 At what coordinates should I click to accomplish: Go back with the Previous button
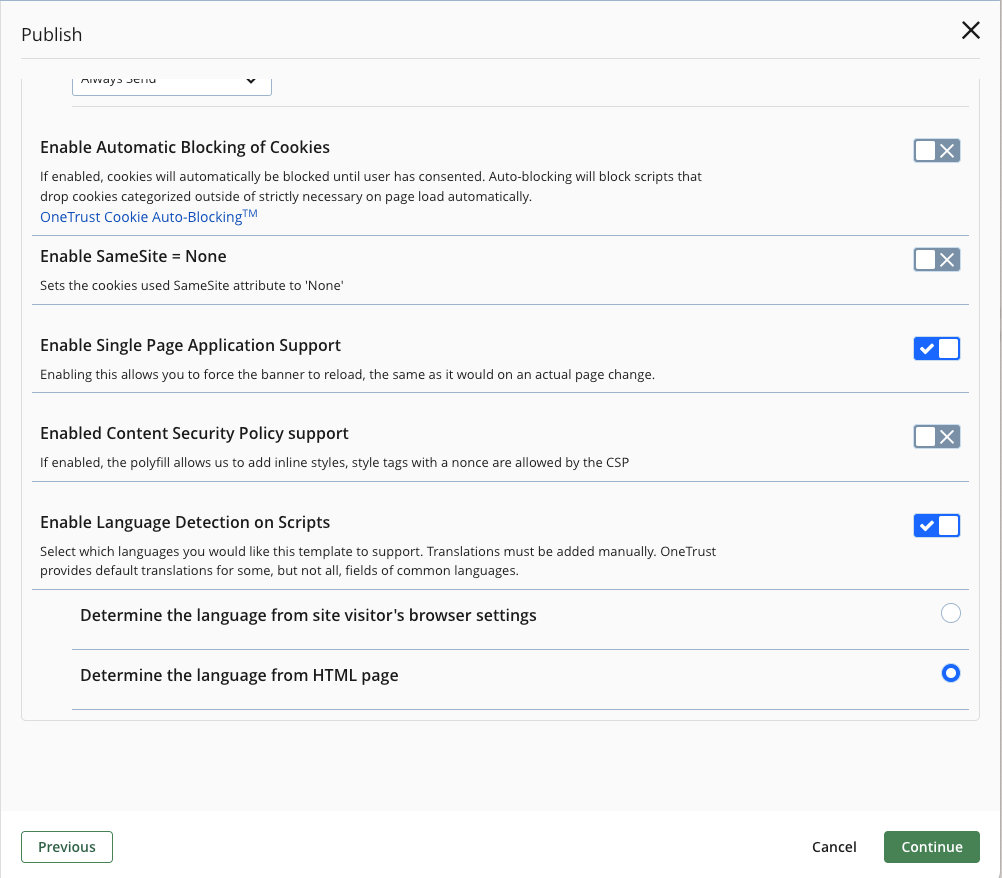(67, 847)
